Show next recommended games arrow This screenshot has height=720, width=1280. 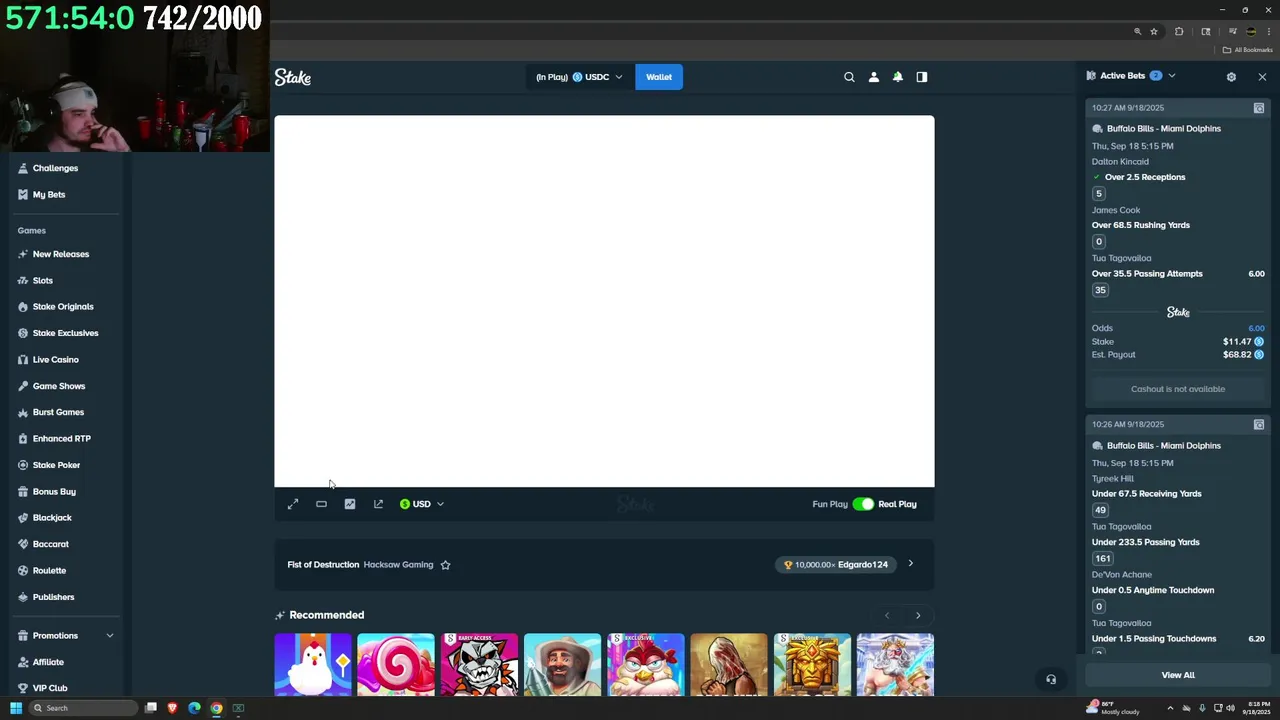(918, 616)
